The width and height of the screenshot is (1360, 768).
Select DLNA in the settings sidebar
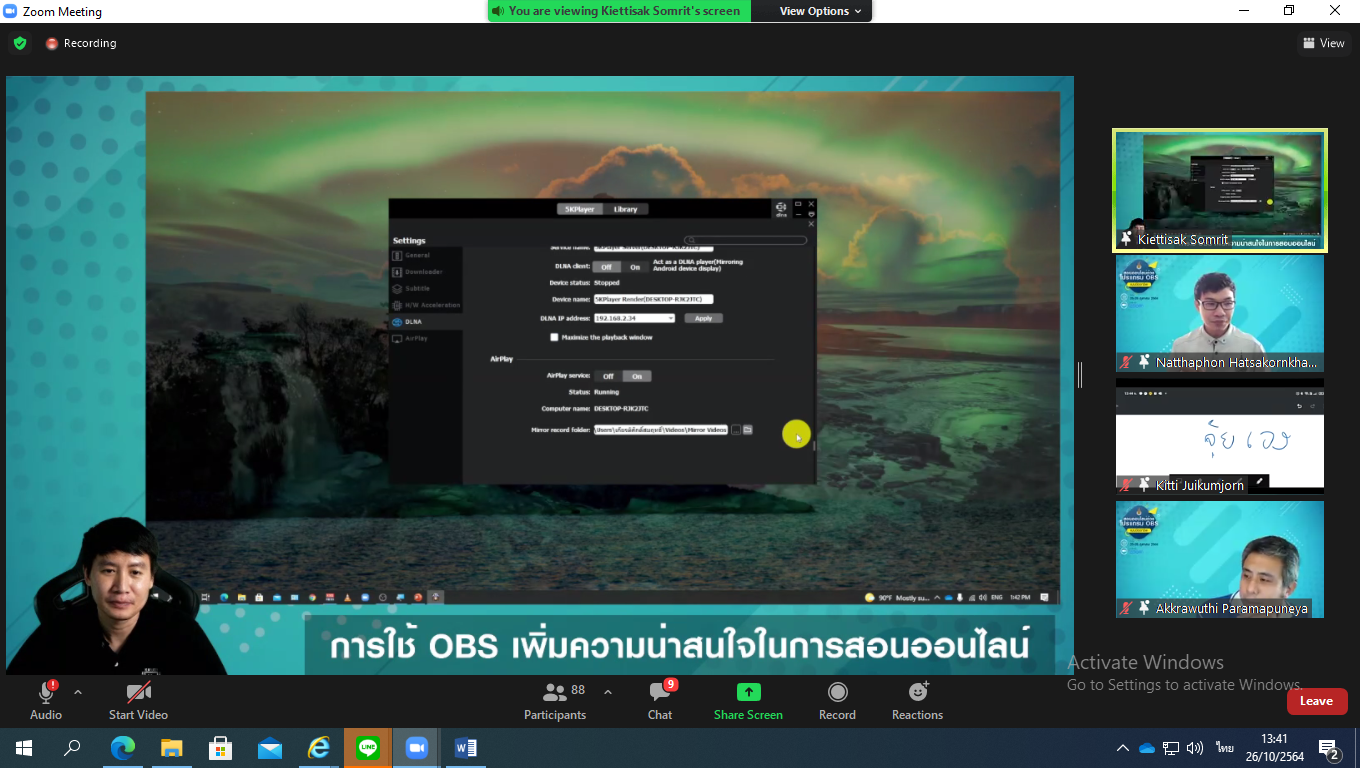pos(426,322)
